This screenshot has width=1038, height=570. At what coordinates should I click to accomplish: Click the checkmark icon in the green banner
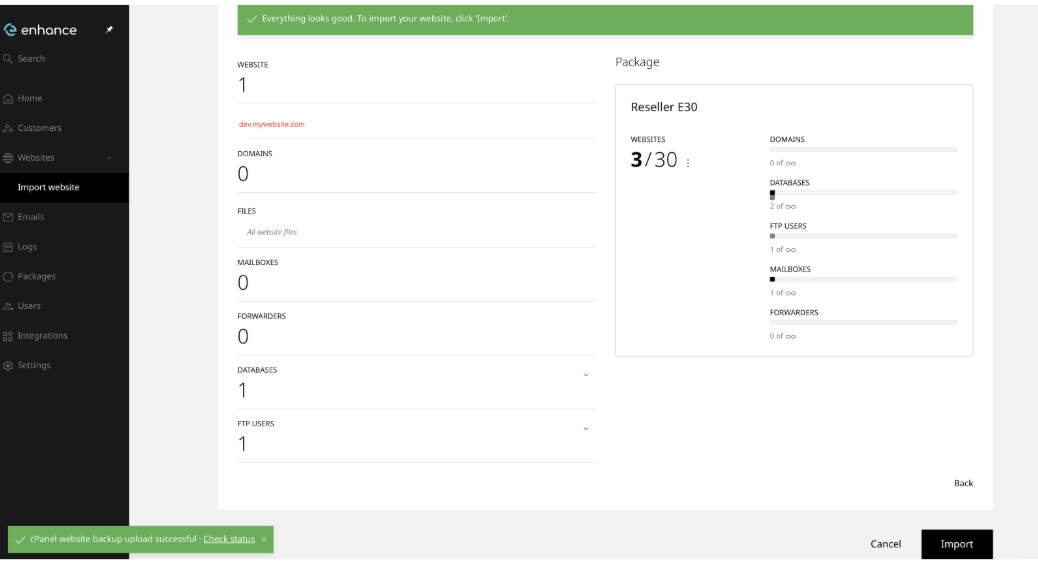(x=252, y=19)
